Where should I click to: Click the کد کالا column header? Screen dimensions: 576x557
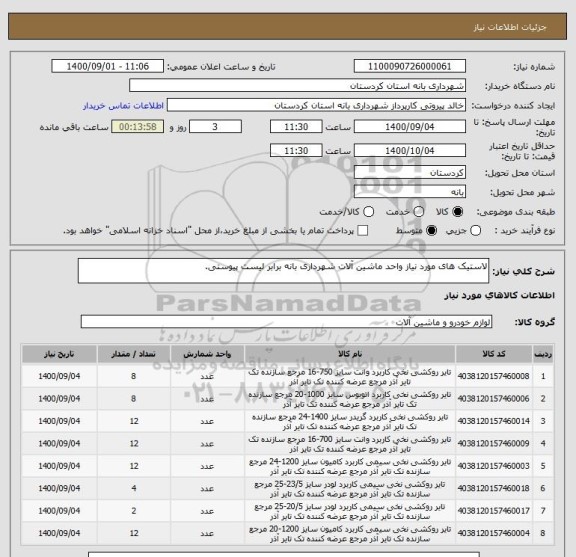(494, 354)
